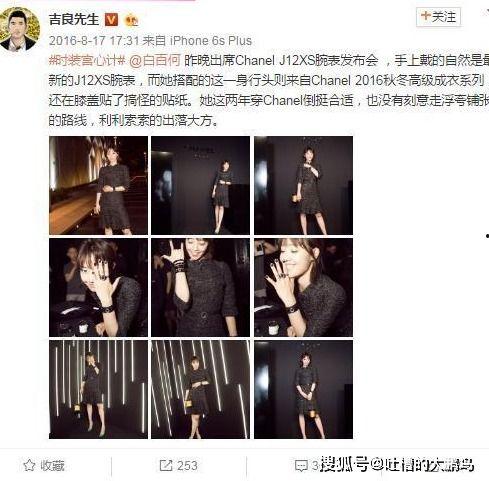Click the star 收藏 favorite icon
The image size is (489, 481).
pos(29,465)
